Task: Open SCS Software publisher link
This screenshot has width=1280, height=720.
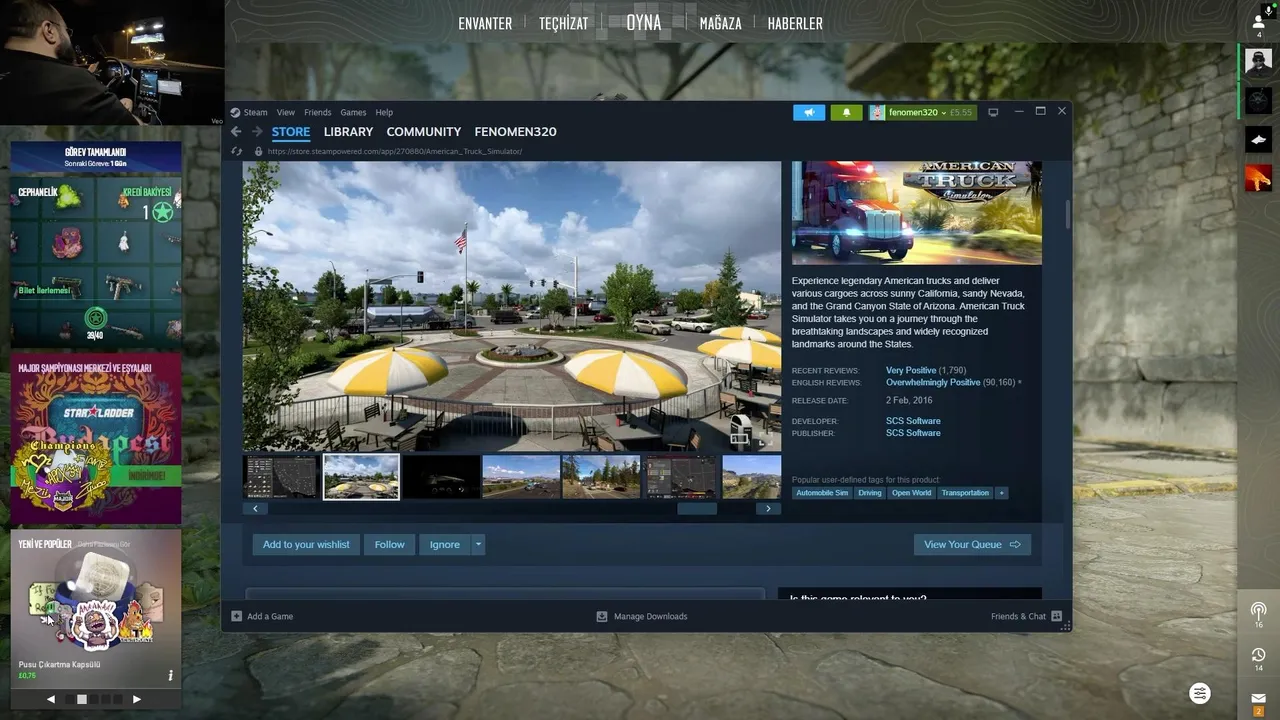Action: click(913, 433)
